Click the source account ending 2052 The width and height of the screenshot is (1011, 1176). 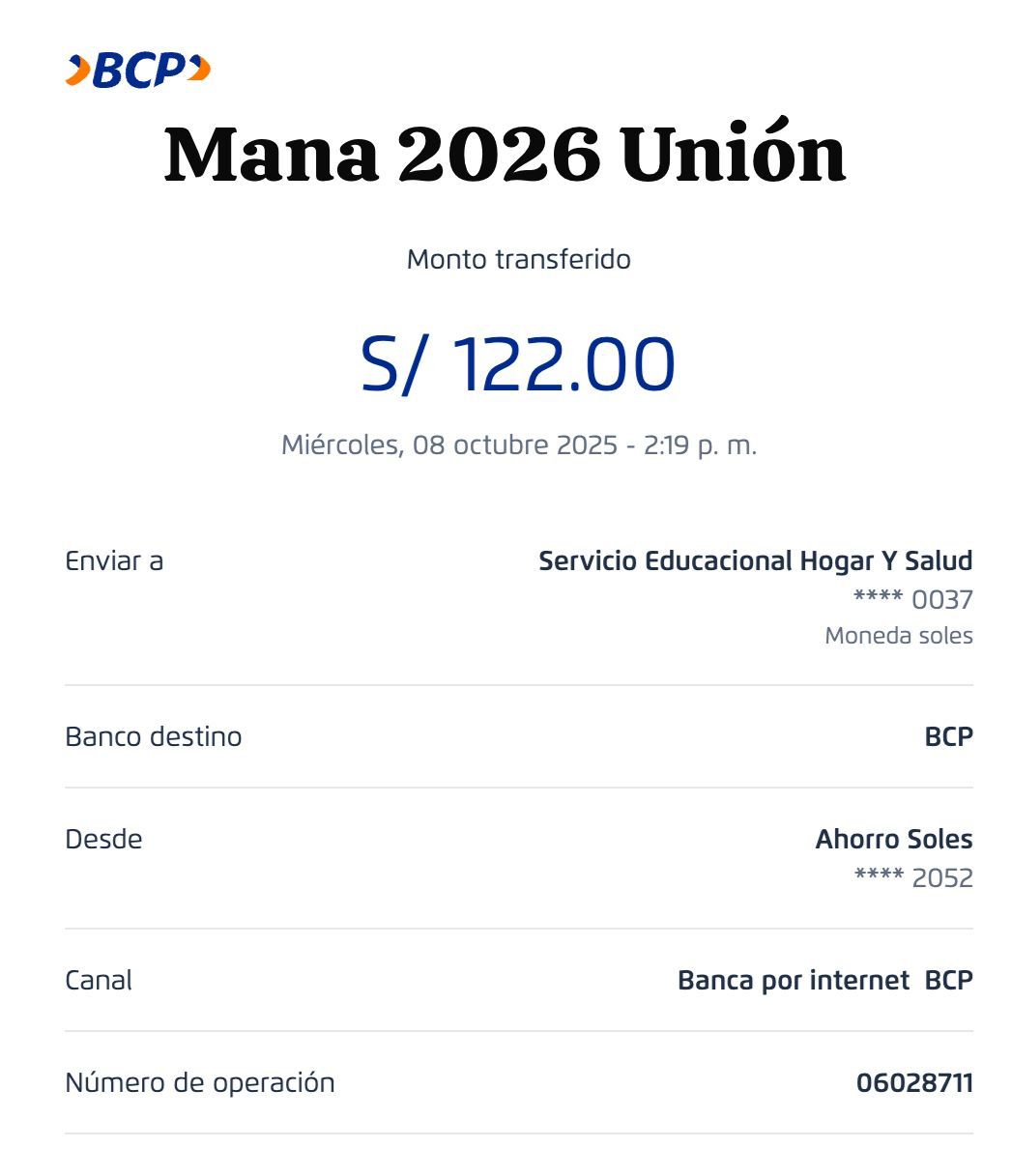pyautogui.click(x=913, y=878)
